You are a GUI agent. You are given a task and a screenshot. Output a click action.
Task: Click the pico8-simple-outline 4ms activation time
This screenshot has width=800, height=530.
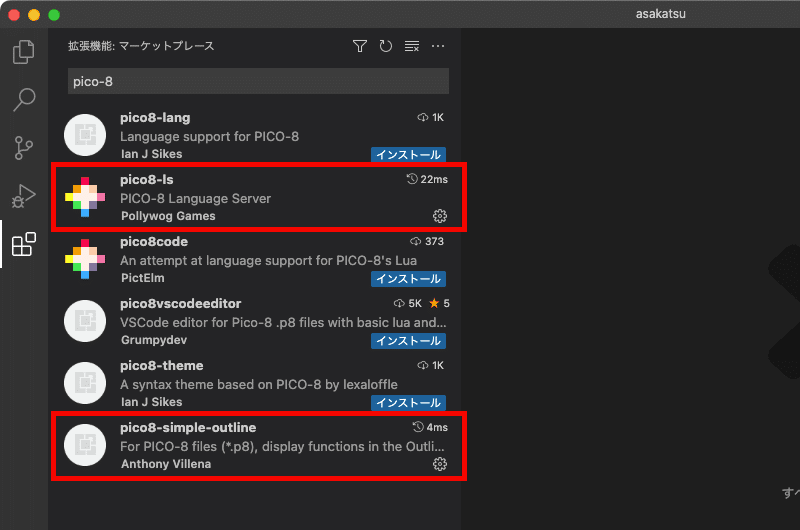(430, 427)
